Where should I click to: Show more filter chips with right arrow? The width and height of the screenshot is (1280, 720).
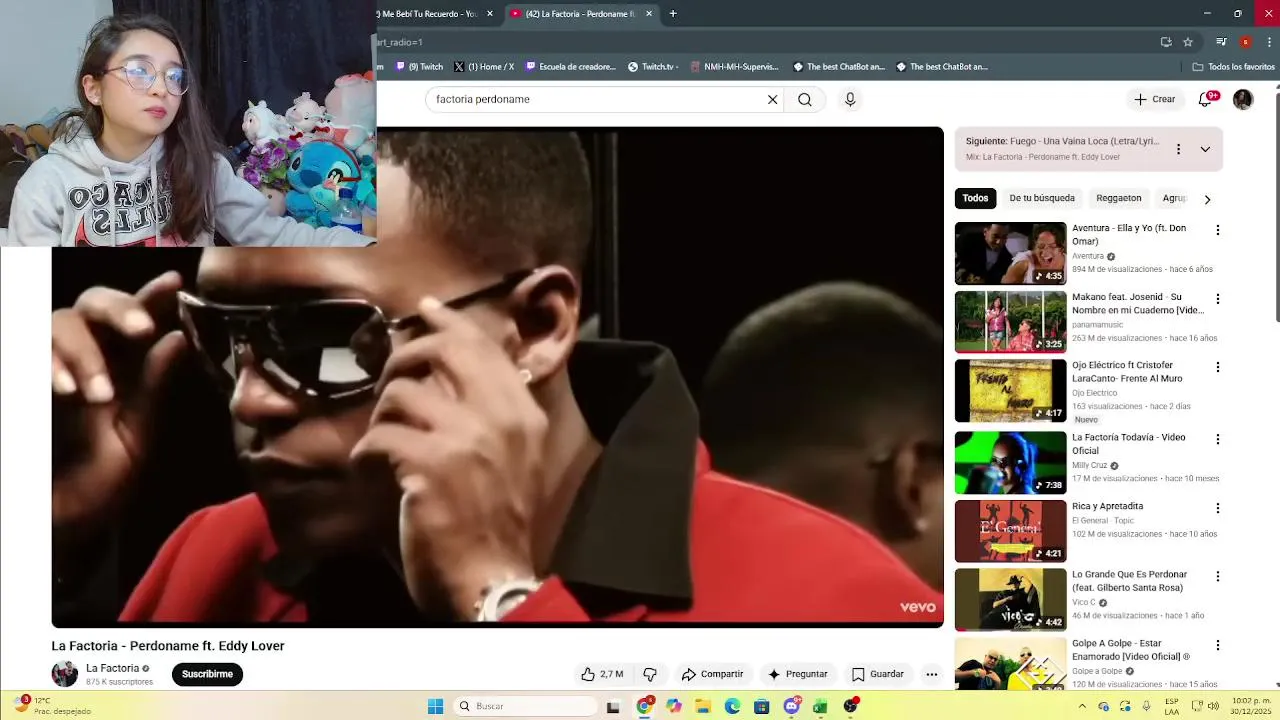tap(1207, 199)
